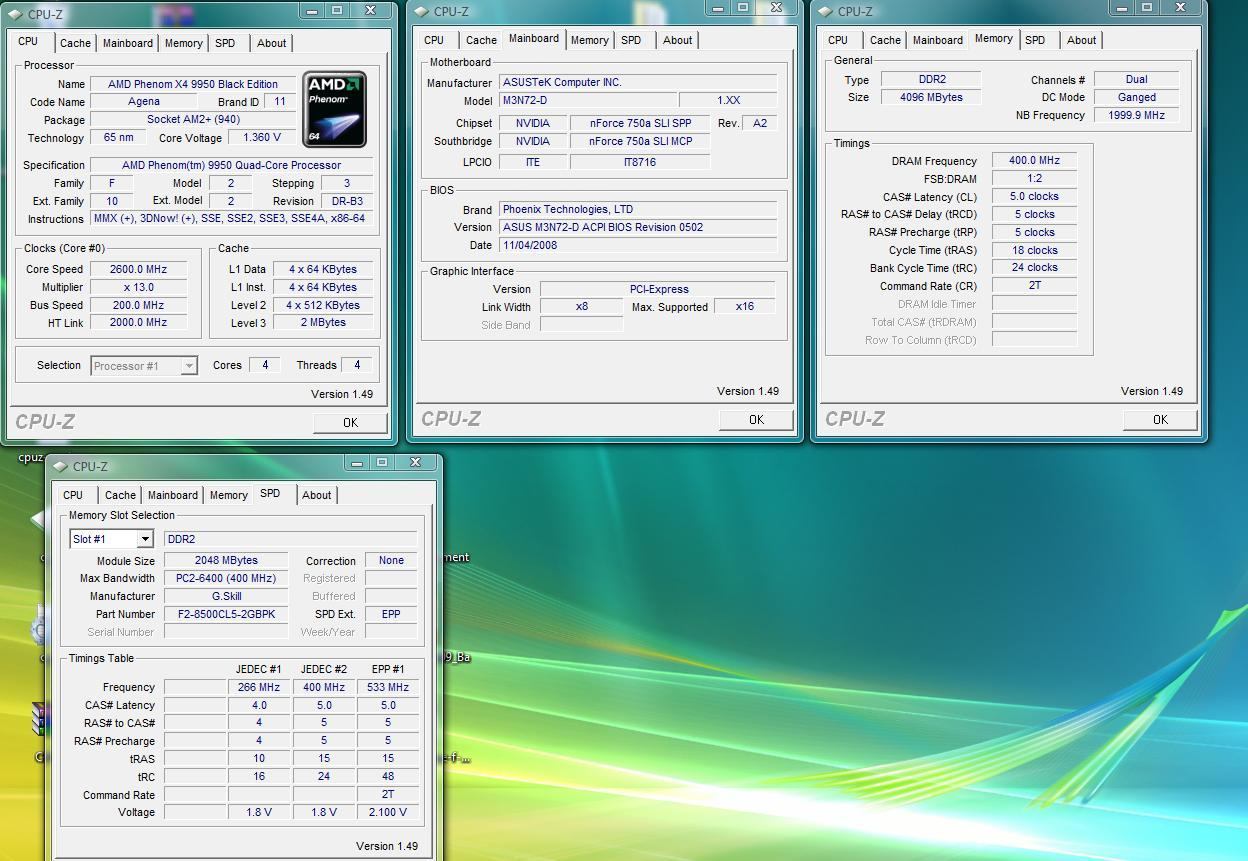Viewport: 1248px width, 861px height.
Task: Click the Module Size 2048 MBytes value
Action: pyautogui.click(x=226, y=560)
